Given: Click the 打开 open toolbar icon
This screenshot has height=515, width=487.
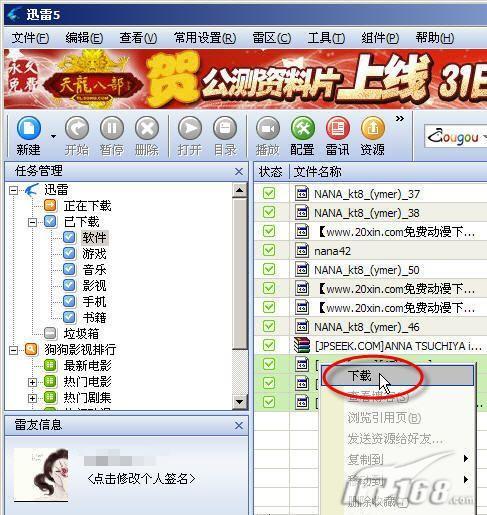Looking at the screenshot, I should (x=190, y=128).
